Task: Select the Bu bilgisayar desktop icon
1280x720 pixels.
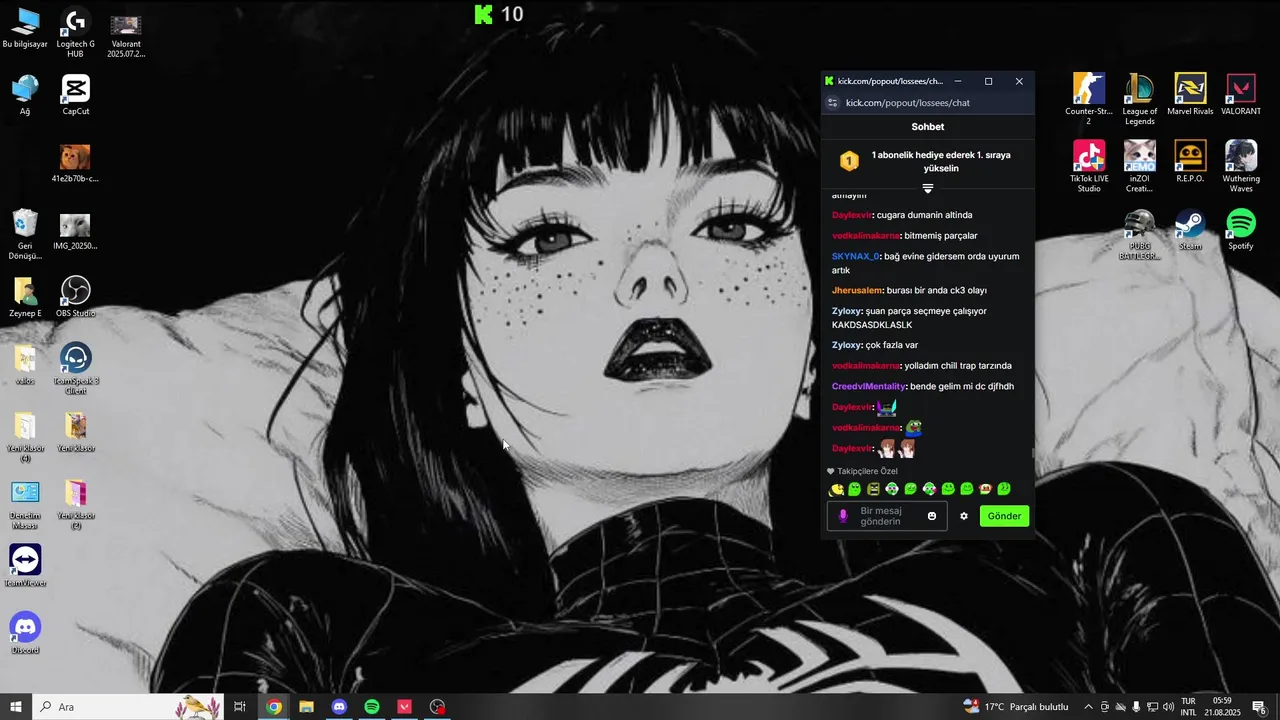Action: click(25, 28)
